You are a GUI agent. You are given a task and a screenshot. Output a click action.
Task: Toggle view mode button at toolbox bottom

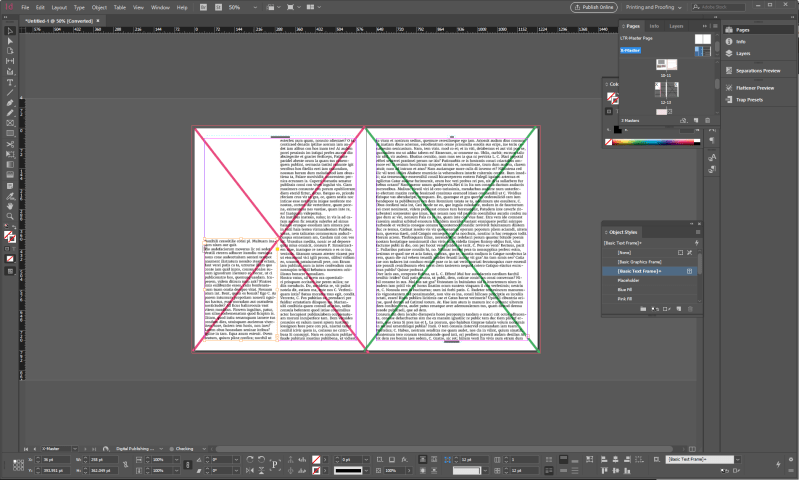[x=10, y=272]
